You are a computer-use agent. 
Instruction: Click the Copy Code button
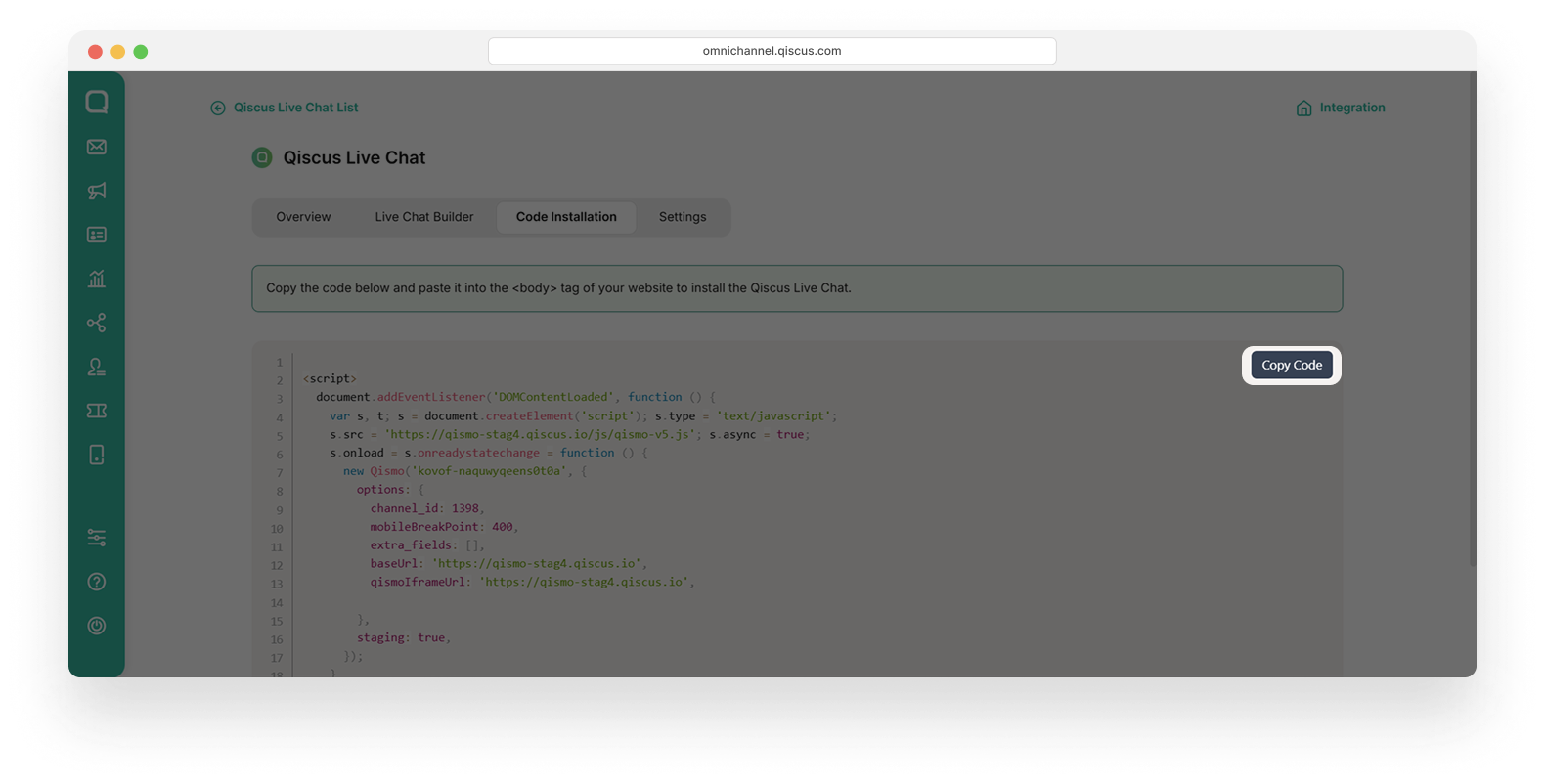click(1292, 365)
